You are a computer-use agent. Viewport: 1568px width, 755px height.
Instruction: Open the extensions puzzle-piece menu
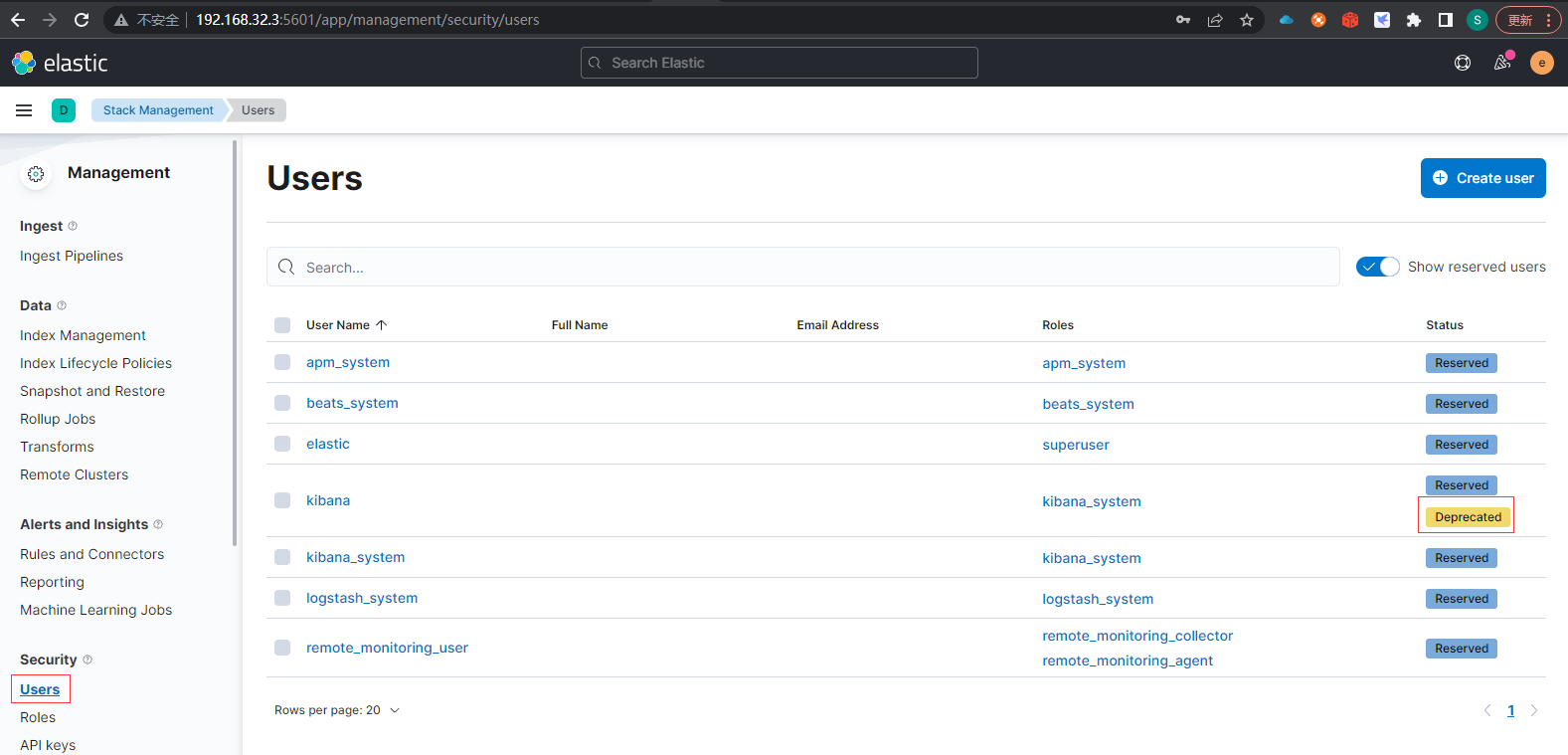1414,20
